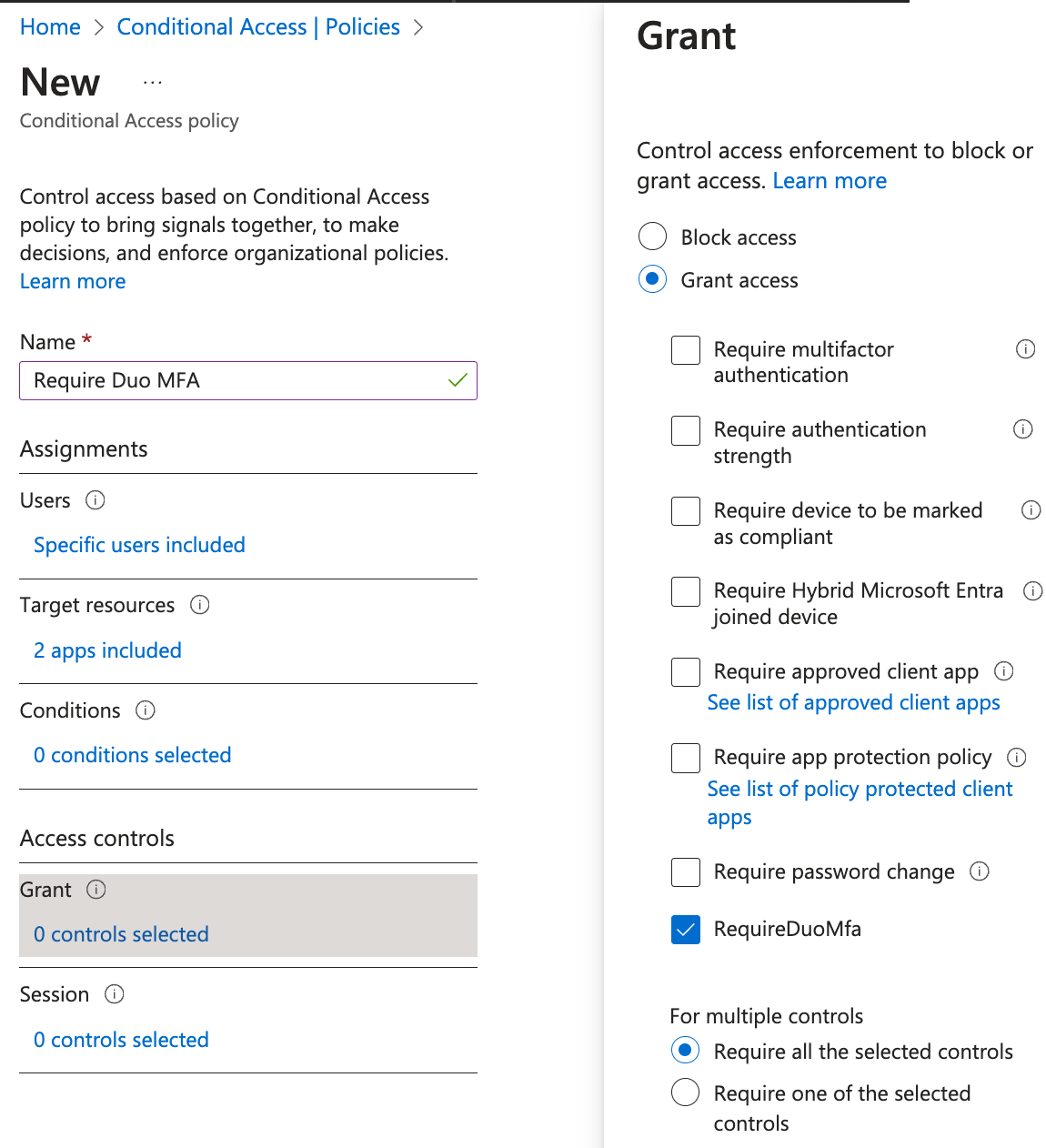This screenshot has width=1046, height=1148.
Task: Show info for Require password change
Action: (980, 871)
